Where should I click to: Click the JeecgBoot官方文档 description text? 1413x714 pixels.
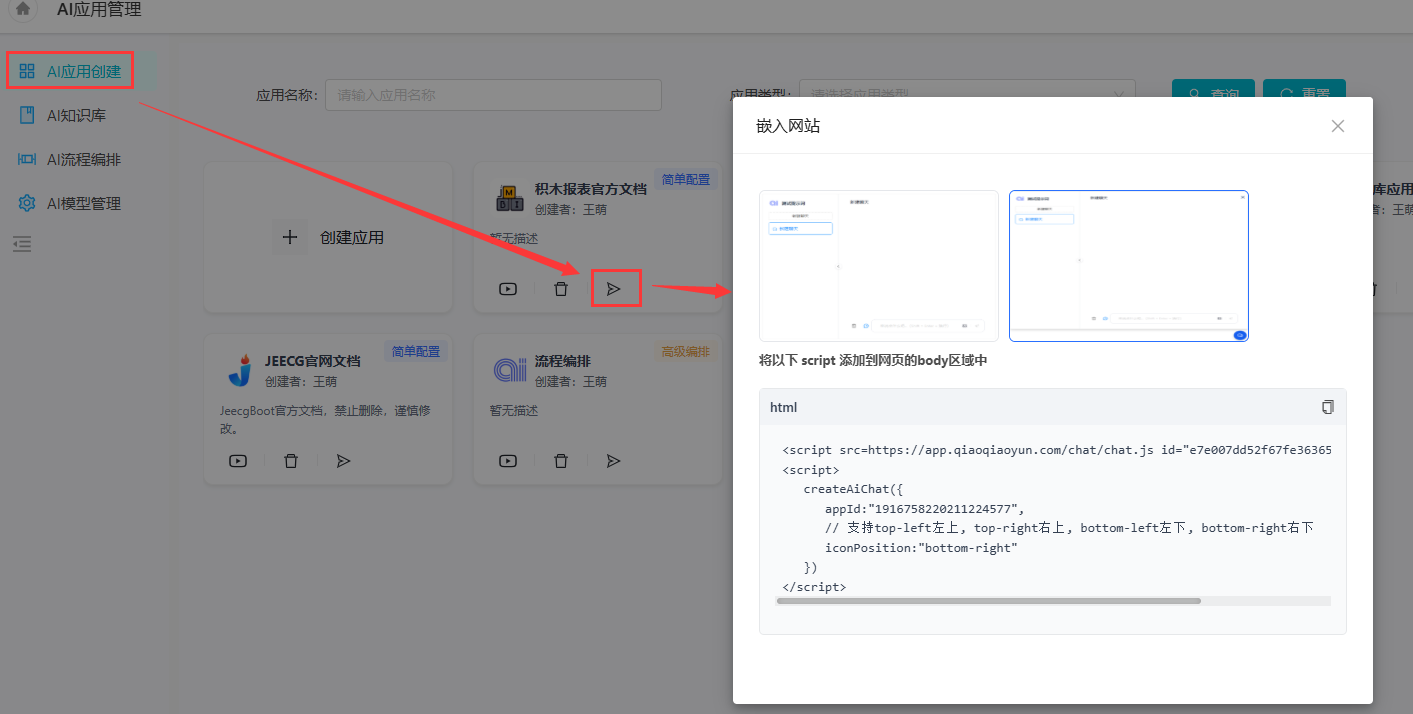tap(325, 419)
